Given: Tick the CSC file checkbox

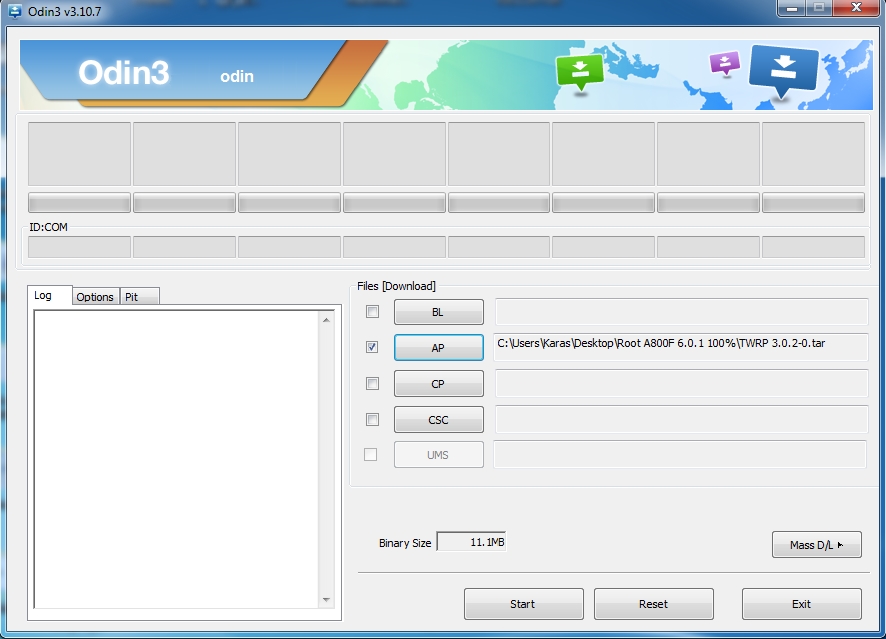Looking at the screenshot, I should pyautogui.click(x=372, y=419).
